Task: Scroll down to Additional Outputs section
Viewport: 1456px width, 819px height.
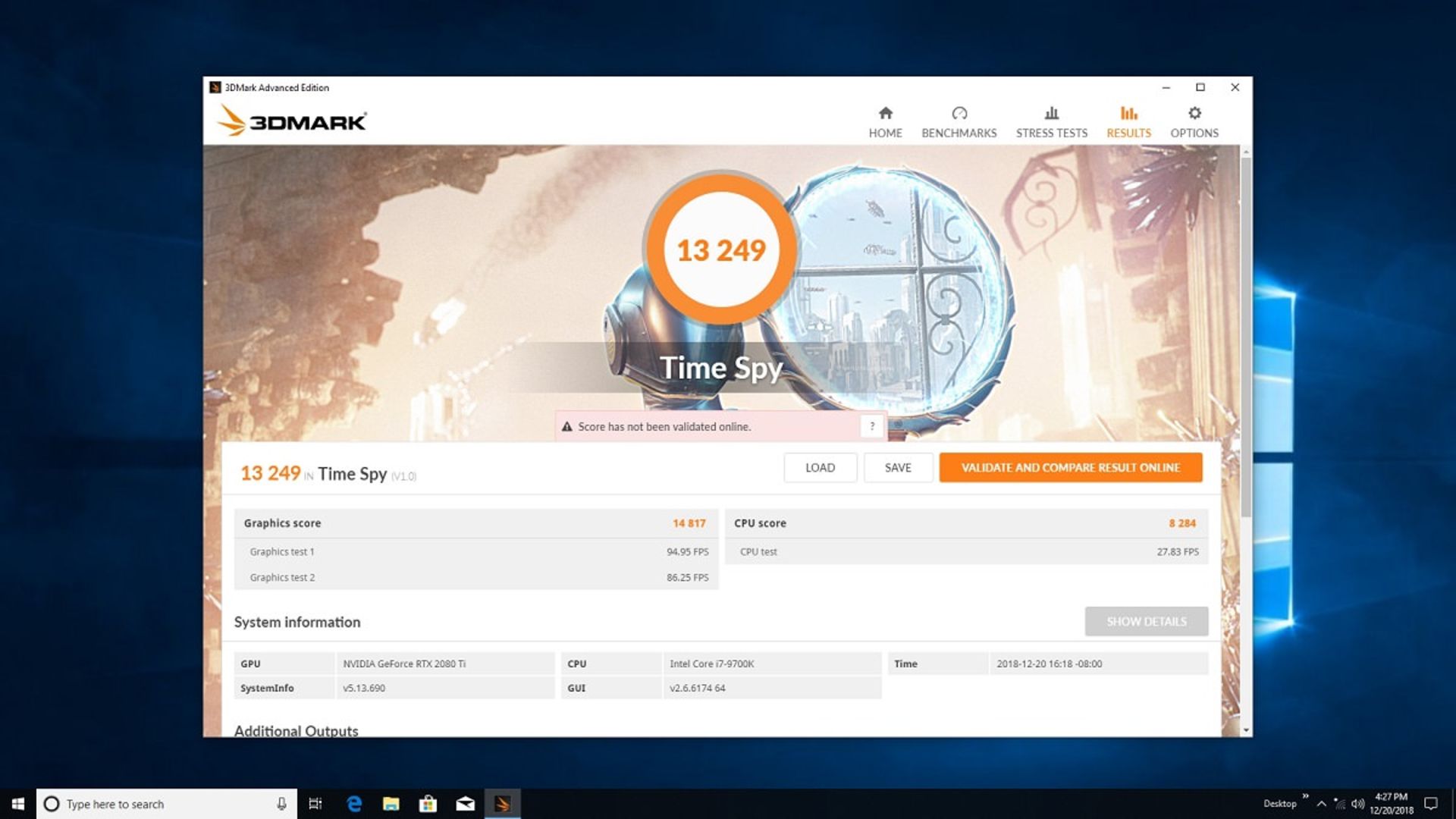Action: 296,729
